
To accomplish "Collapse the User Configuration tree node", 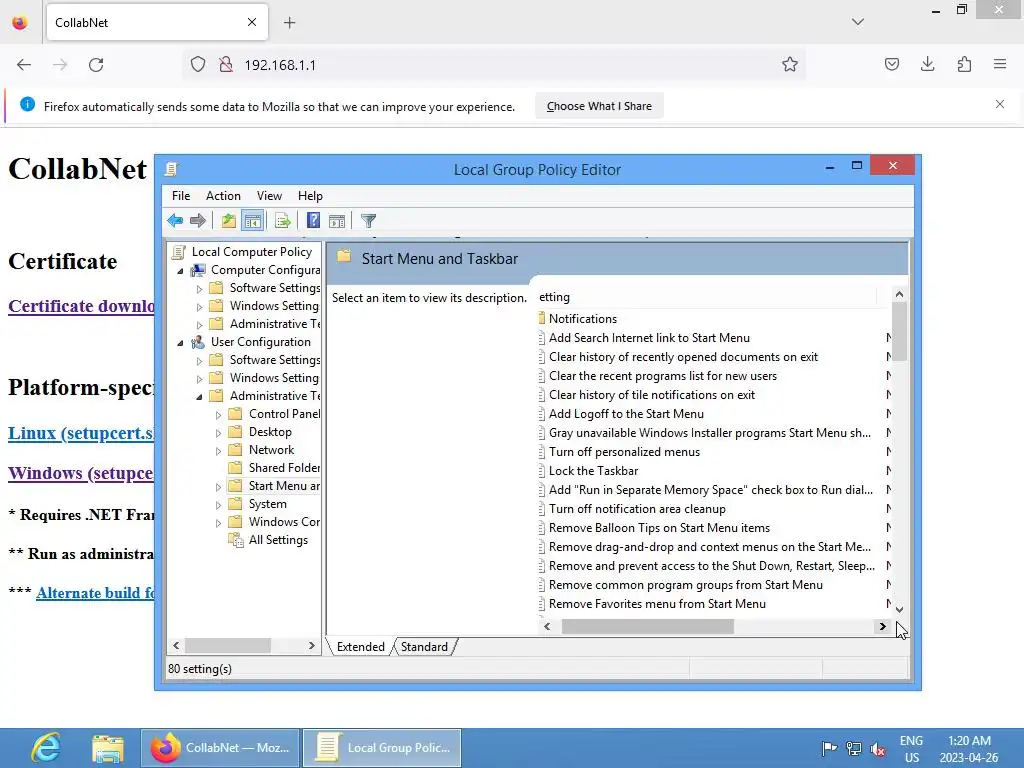I will [180, 342].
